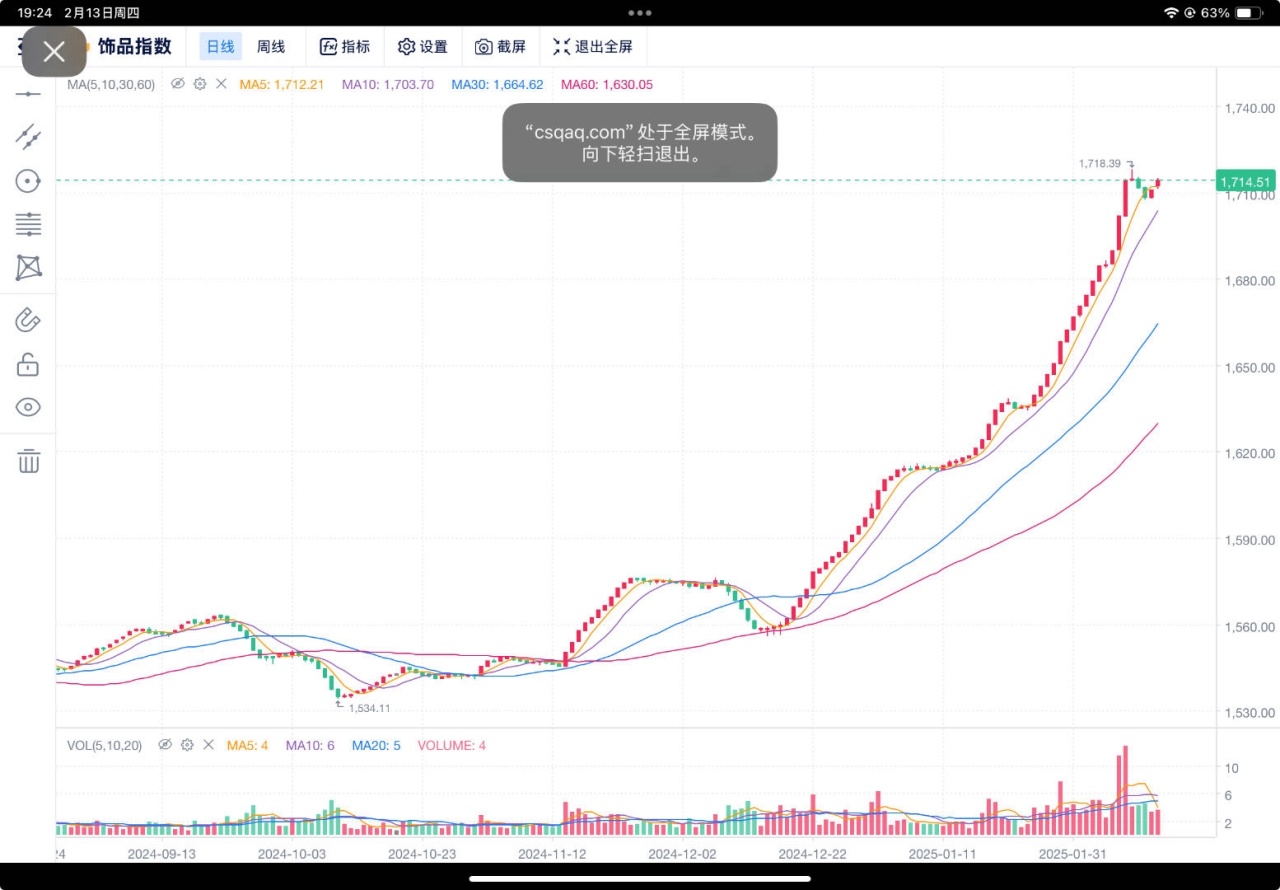Remove the VOL indicator
This screenshot has height=890, width=1280.
pyautogui.click(x=209, y=745)
